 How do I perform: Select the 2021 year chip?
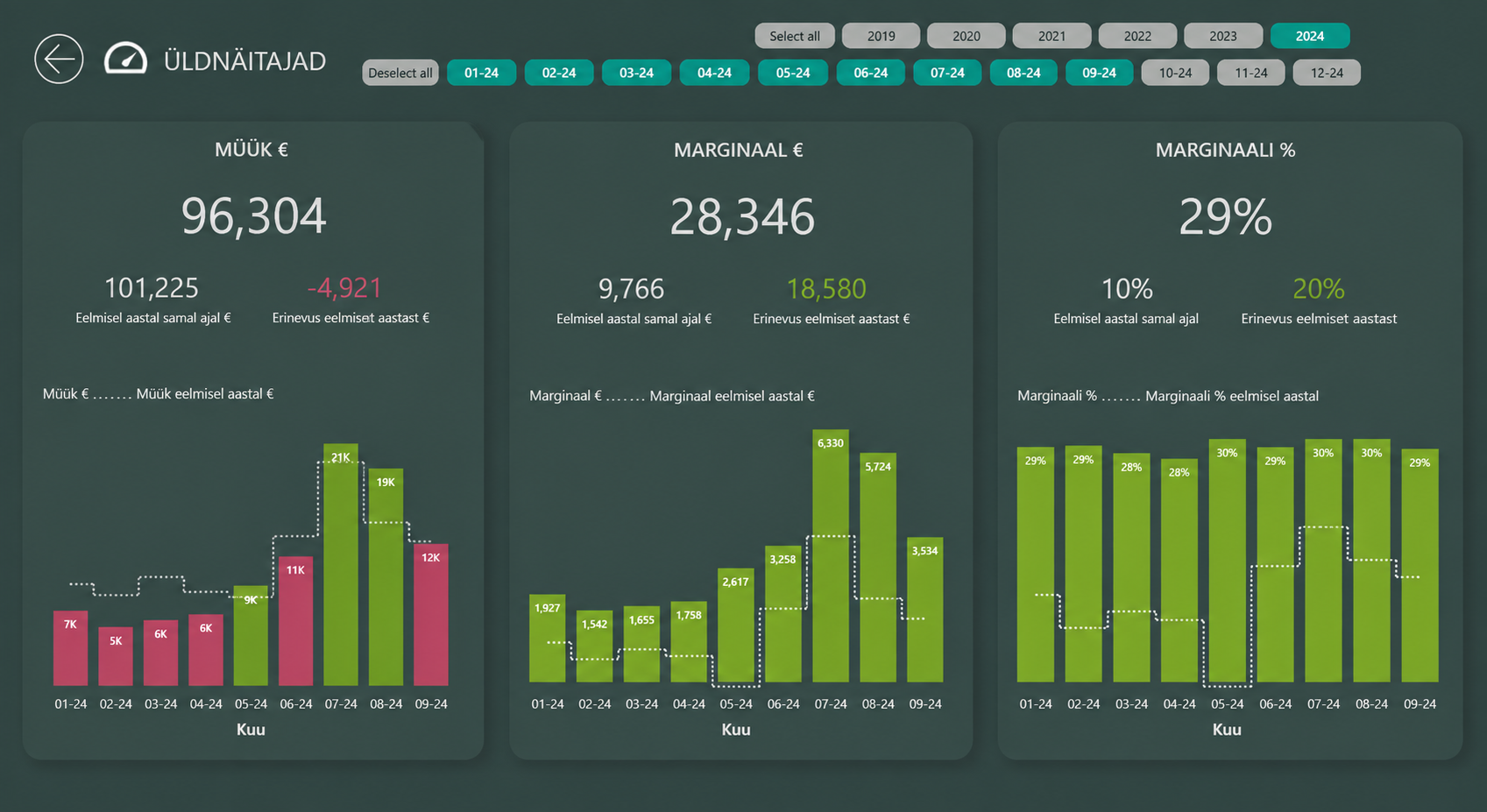point(1052,36)
